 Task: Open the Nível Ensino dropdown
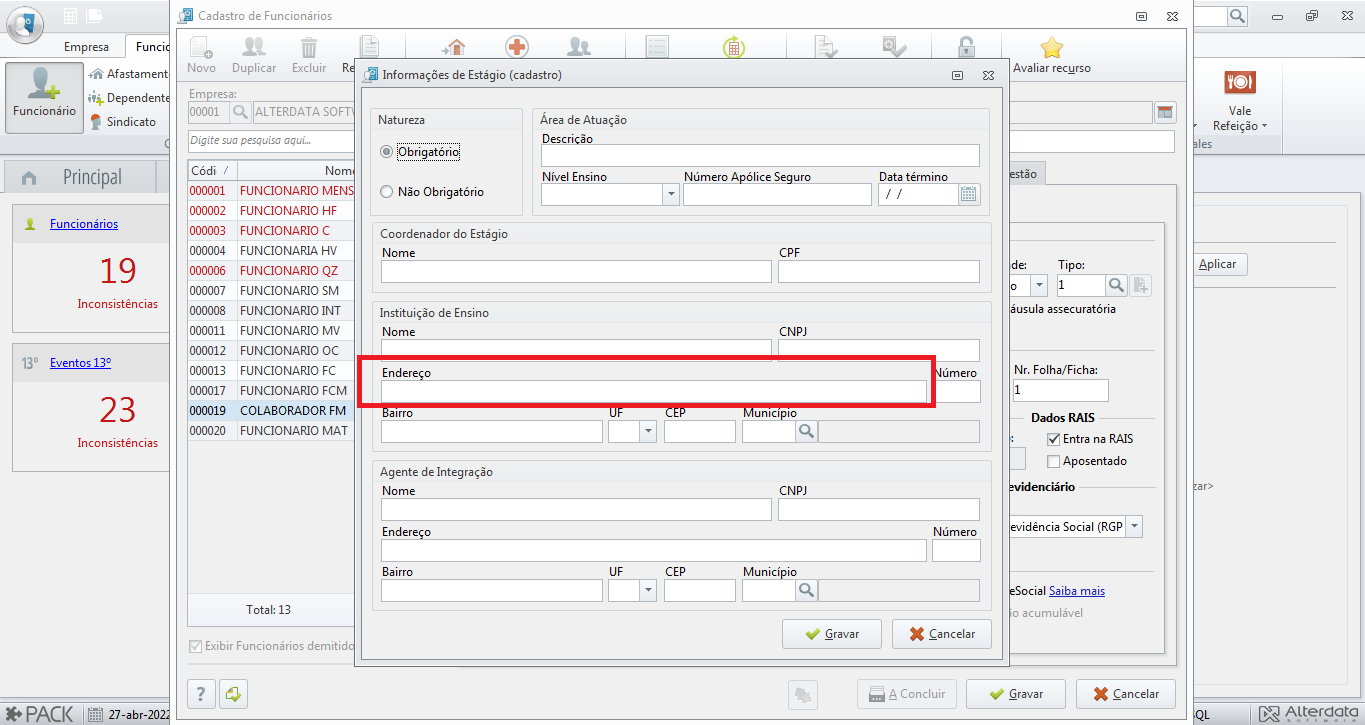pyautogui.click(x=671, y=194)
